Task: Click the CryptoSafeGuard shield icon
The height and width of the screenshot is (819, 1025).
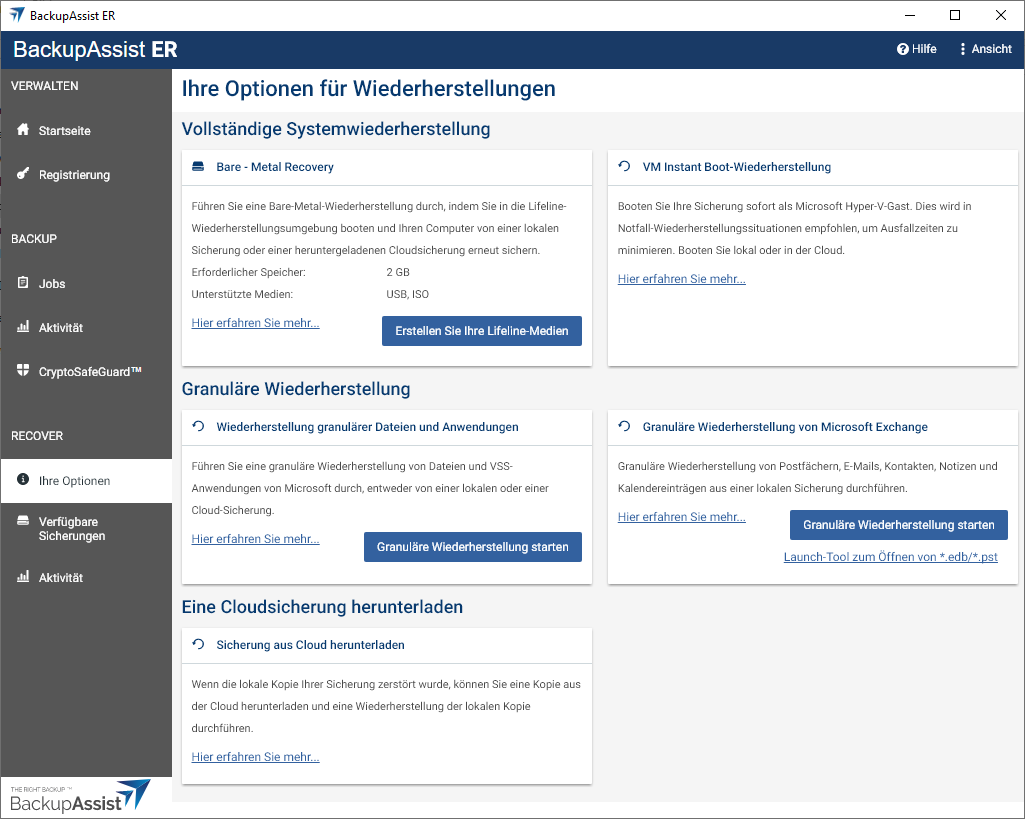Action: point(23,371)
